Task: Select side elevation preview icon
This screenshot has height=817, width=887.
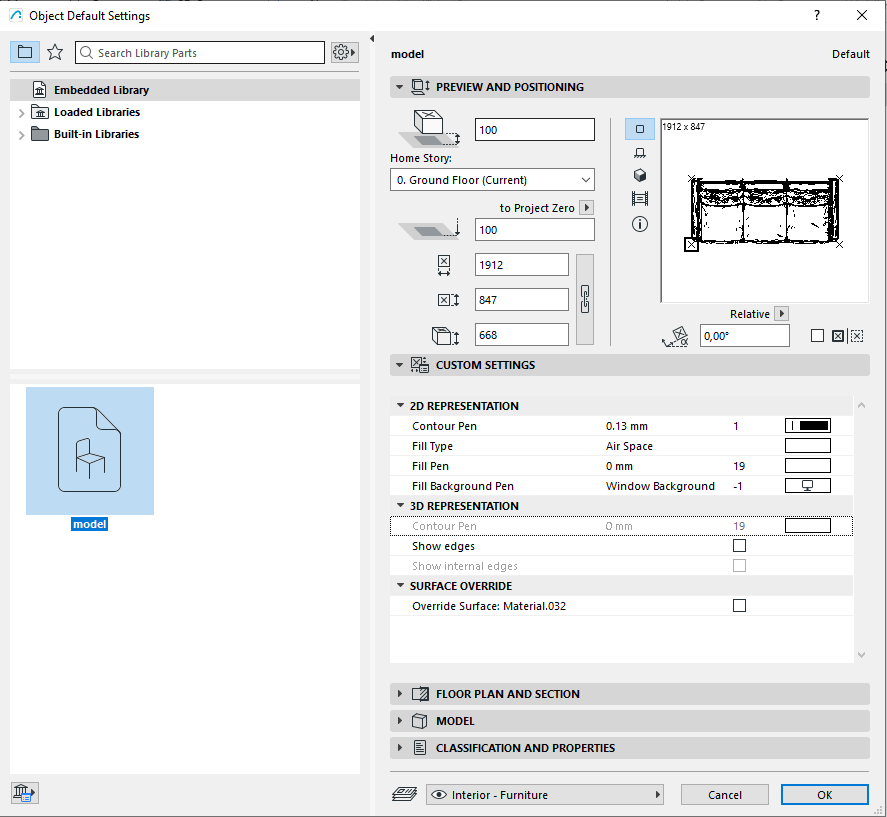Action: [x=640, y=153]
